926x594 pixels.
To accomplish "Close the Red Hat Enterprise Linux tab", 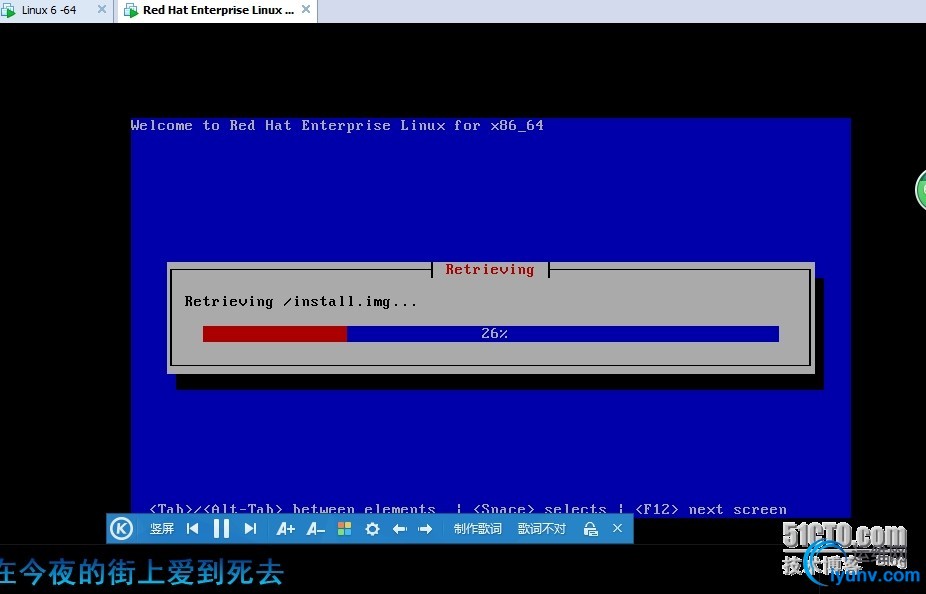I will click(x=306, y=9).
